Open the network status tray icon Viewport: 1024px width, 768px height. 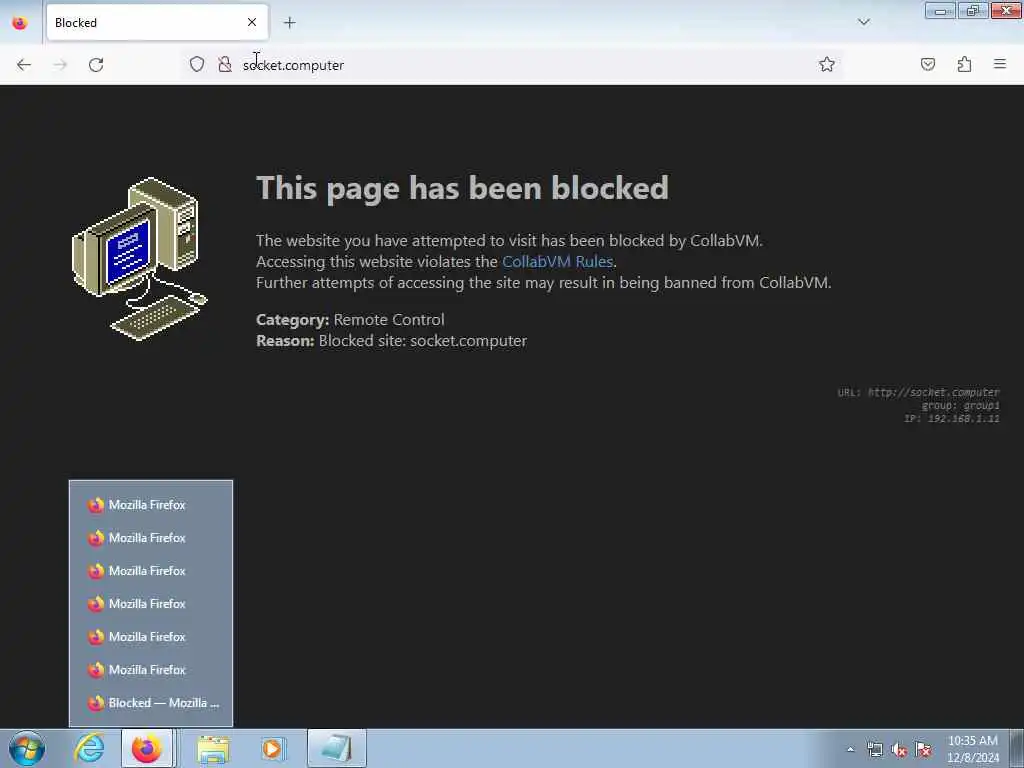pos(874,750)
